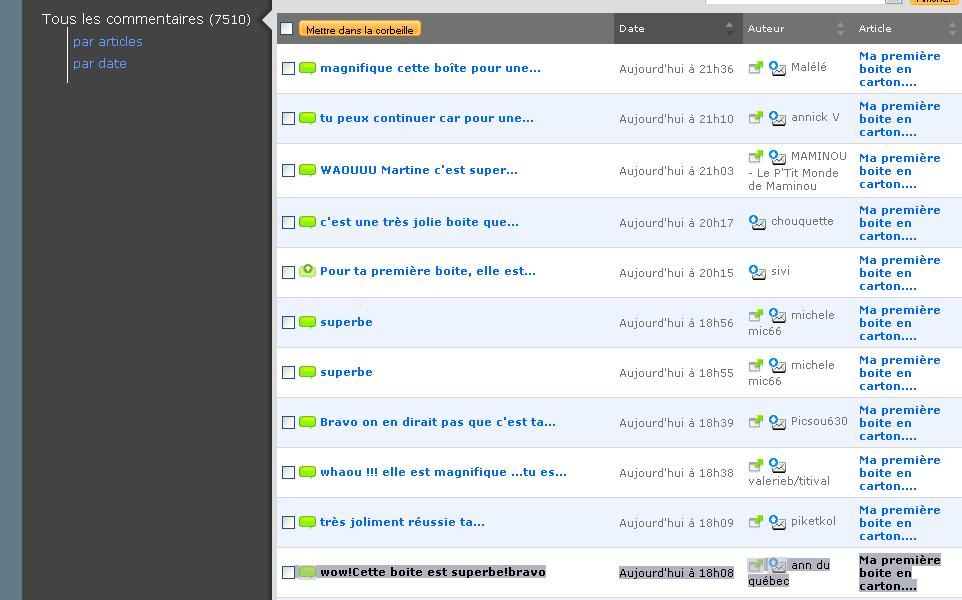Open blog link icon for michele mic66 at 18h56
This screenshot has width=962, height=600.
click(756, 315)
